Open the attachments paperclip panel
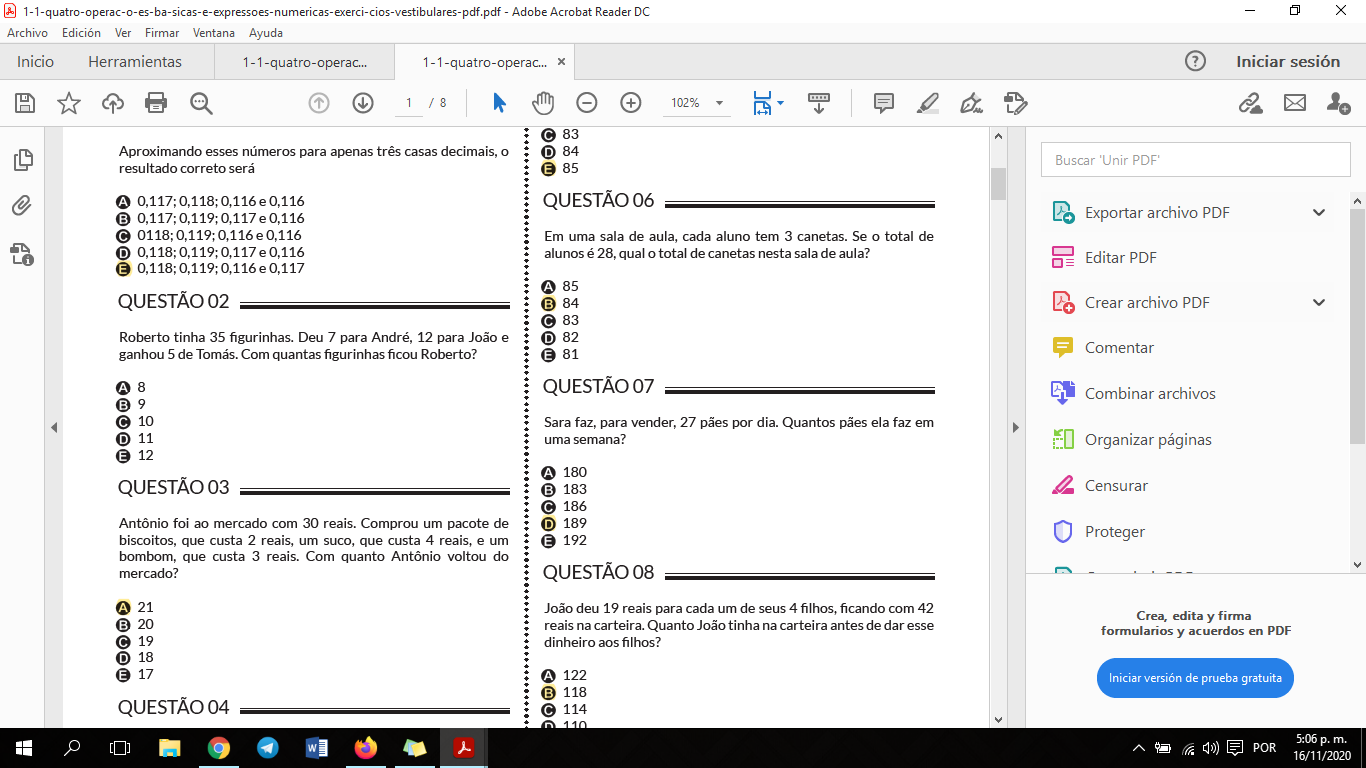 point(22,206)
